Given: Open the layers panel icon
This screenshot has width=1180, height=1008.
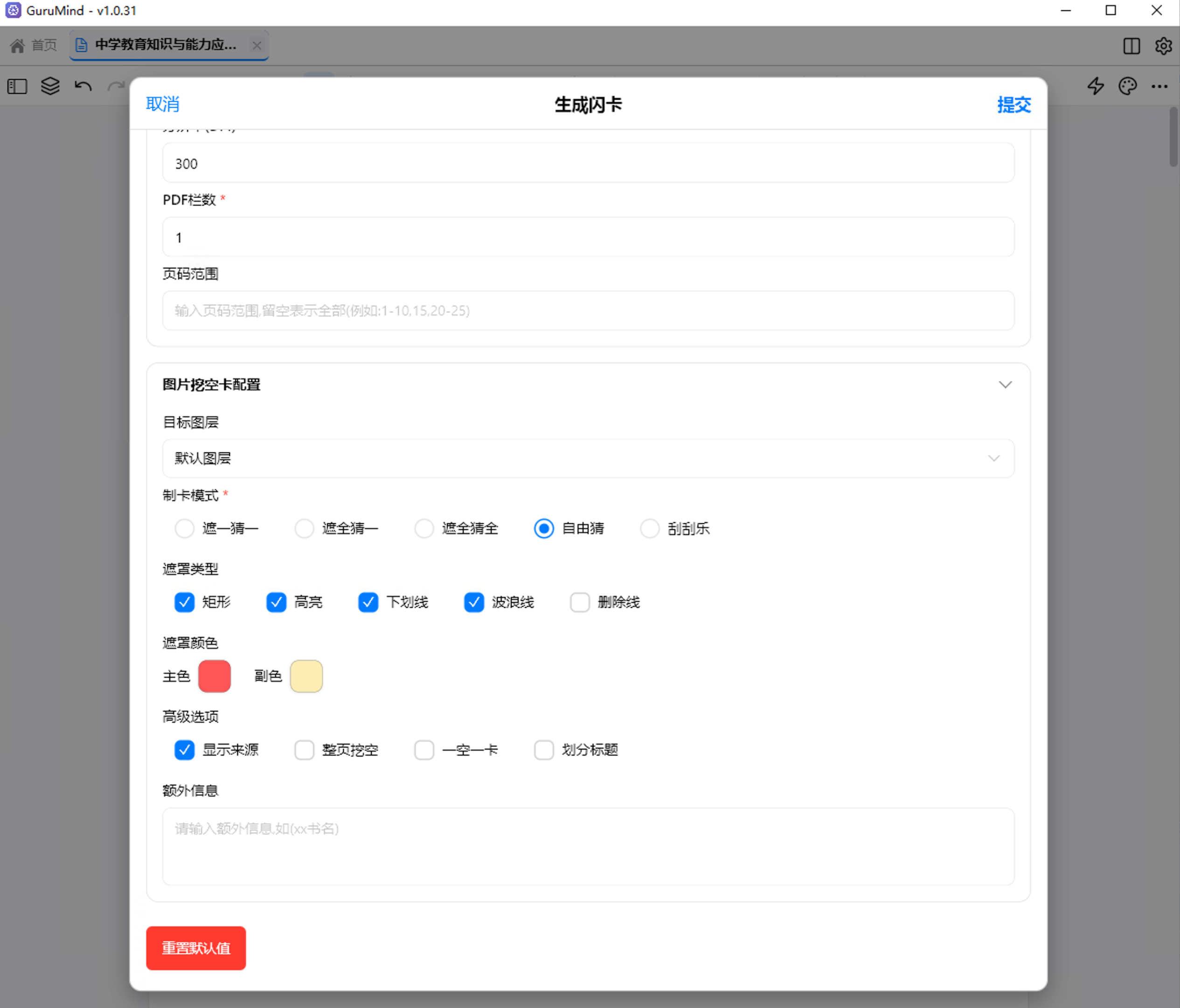Looking at the screenshot, I should tap(49, 86).
